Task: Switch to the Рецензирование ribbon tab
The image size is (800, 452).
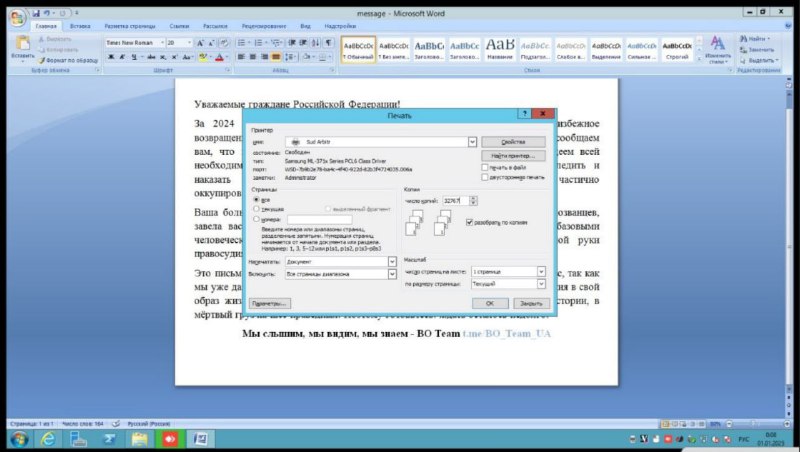Action: click(264, 26)
